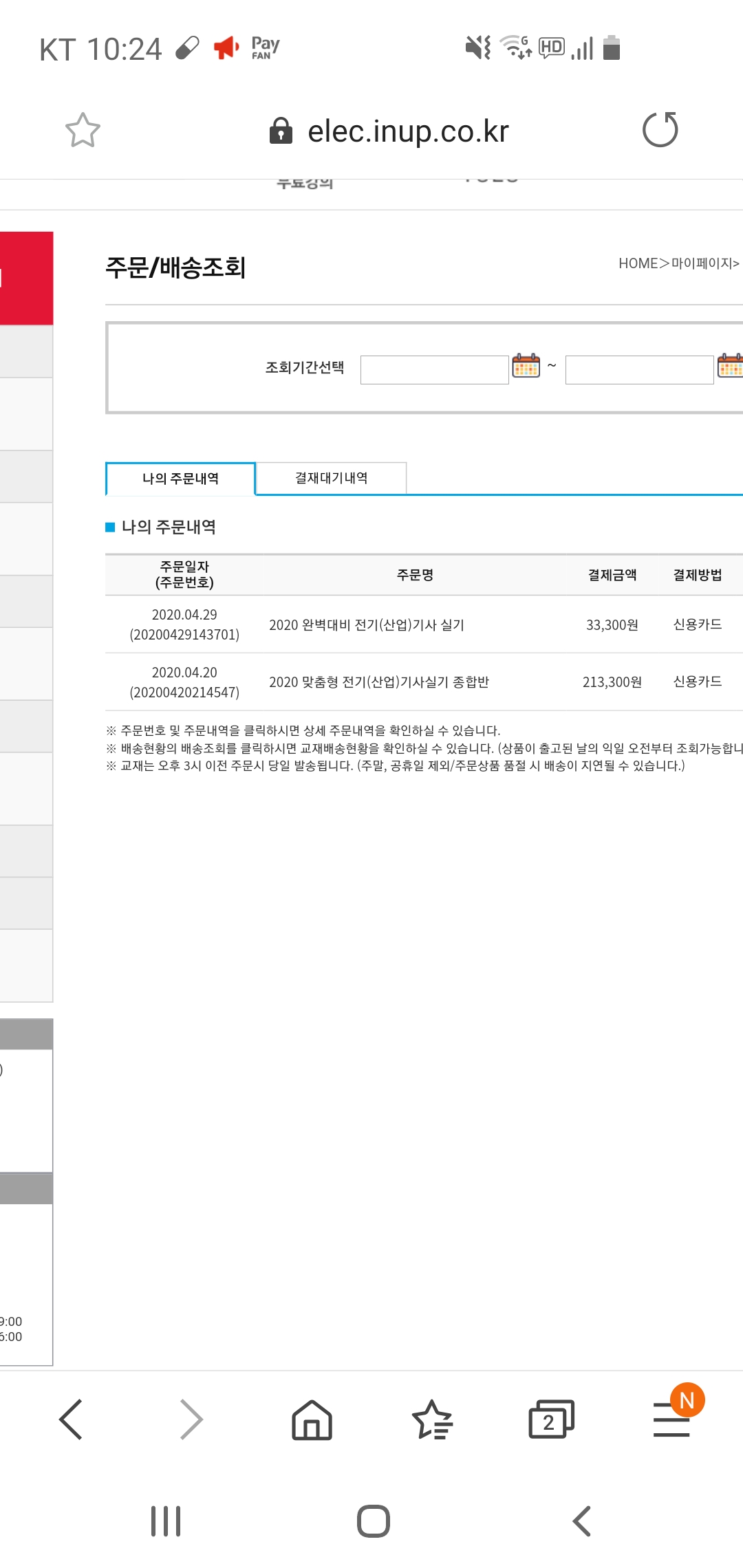Go forward with browser forward arrow
Image resolution: width=743 pixels, height=1568 pixels.
click(x=191, y=1419)
